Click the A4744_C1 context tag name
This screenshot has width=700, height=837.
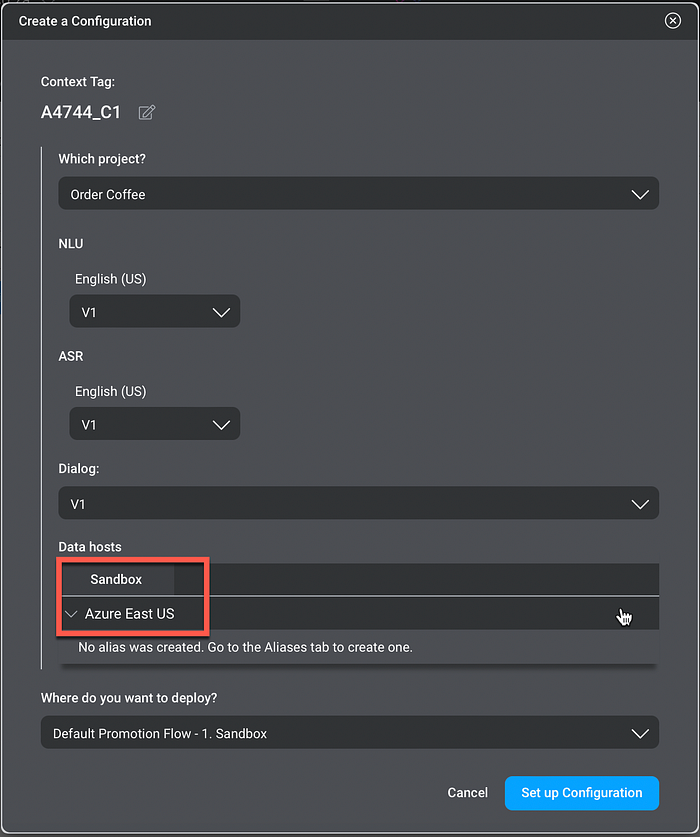pyautogui.click(x=81, y=112)
